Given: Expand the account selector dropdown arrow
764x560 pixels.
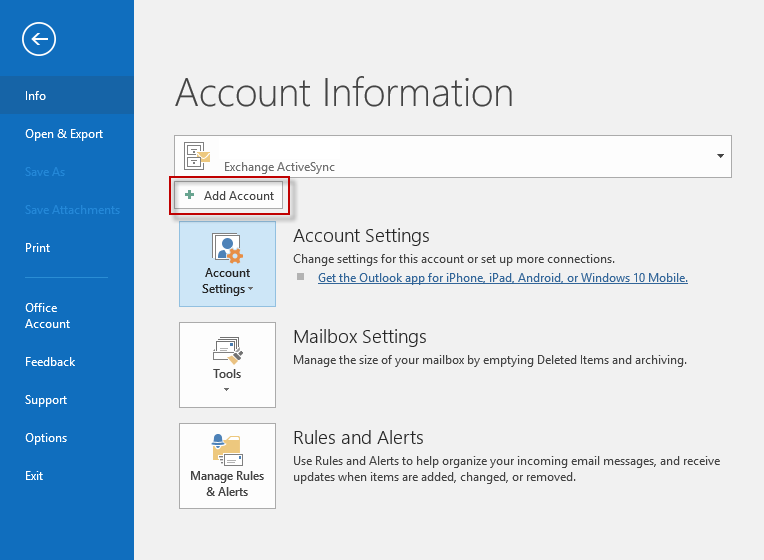Looking at the screenshot, I should click(720, 157).
